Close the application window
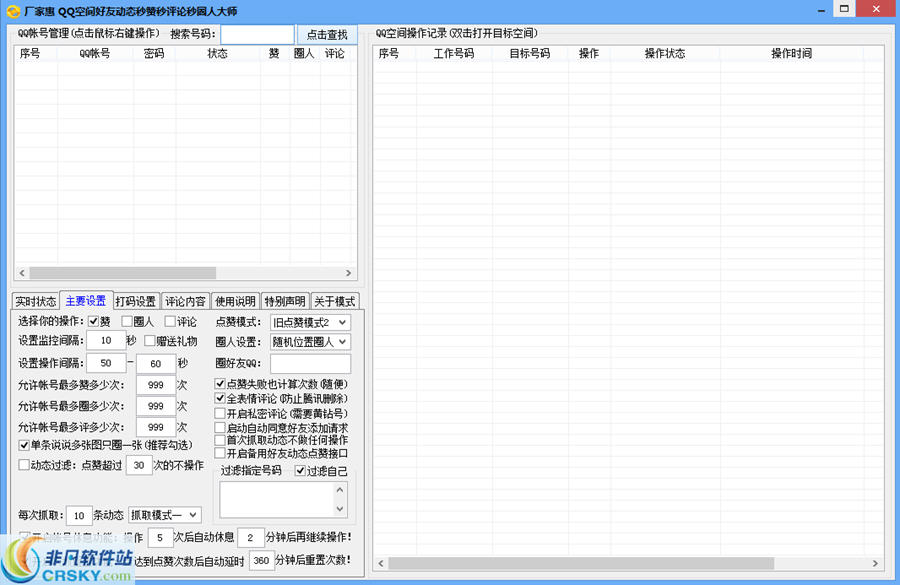Screen dimensions: 900x585 click(x=876, y=9)
